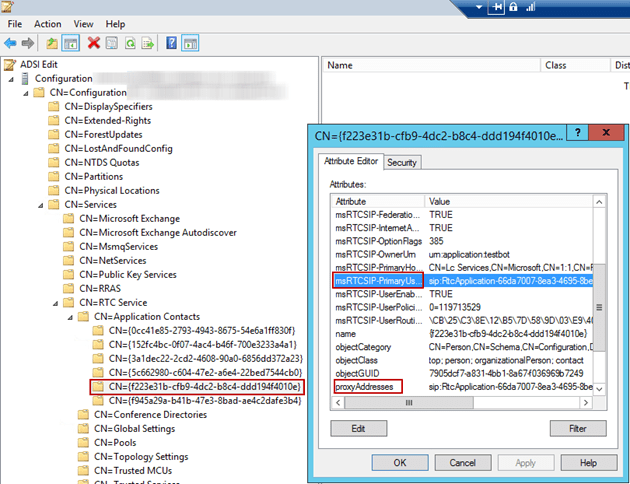630x484 pixels.
Task: Expand the CN=Microsoft Exchange node
Action: 54,219
